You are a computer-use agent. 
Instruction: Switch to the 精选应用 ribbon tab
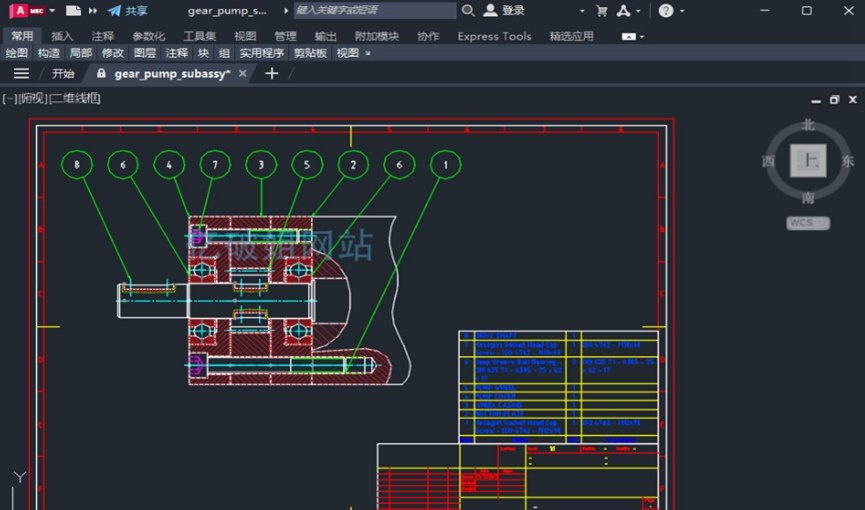tap(572, 36)
